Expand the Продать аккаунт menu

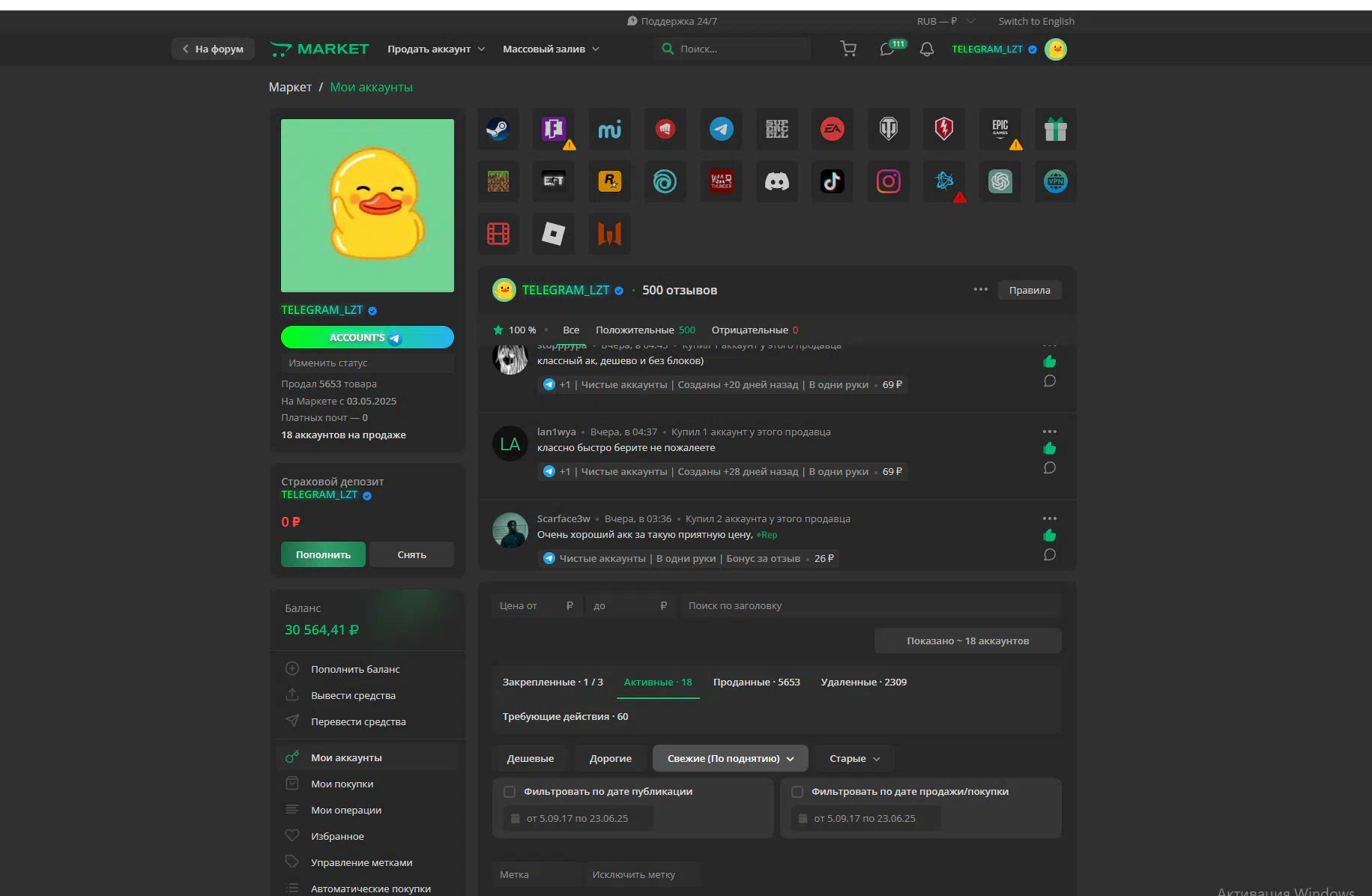pyautogui.click(x=436, y=49)
